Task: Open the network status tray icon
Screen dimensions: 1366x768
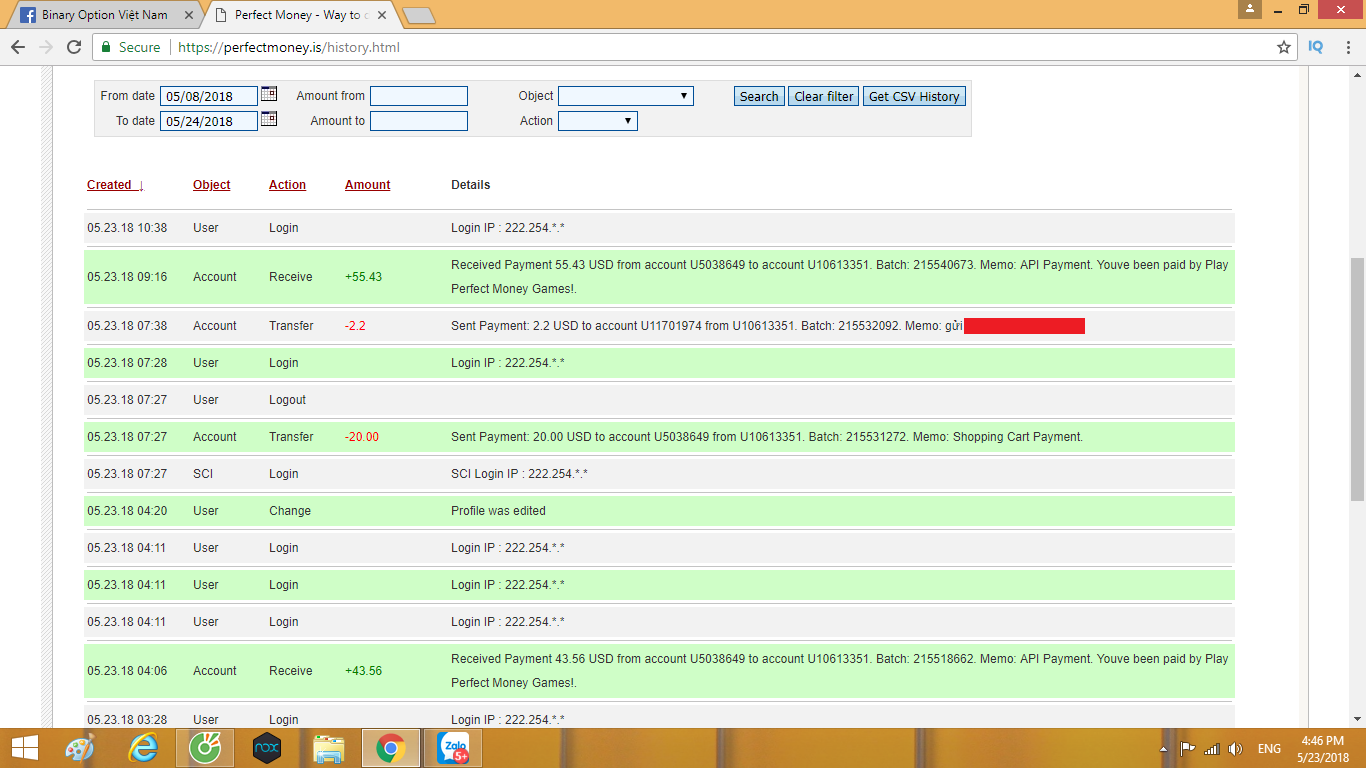Action: [1212, 749]
